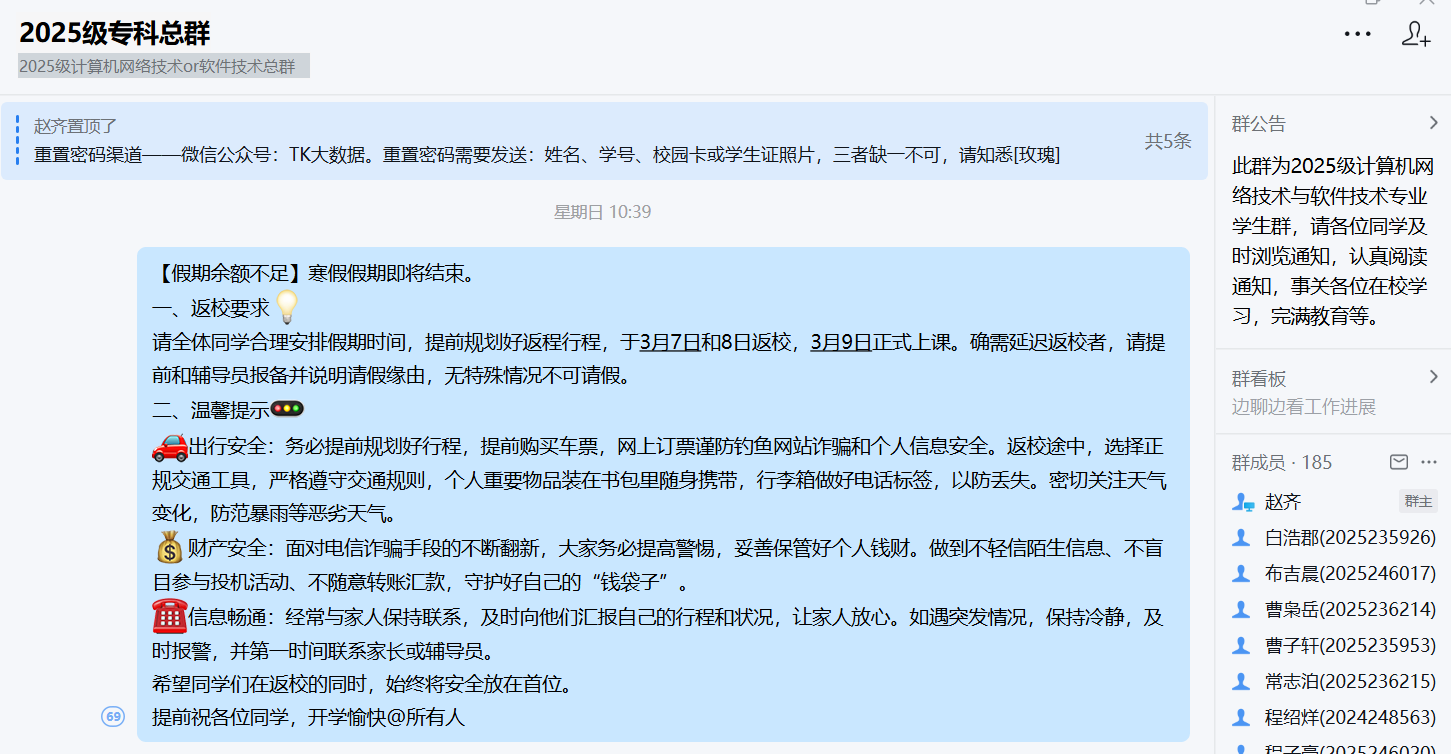This screenshot has height=754, width=1451.
Task: Open the three-dot menu beside 群成员
Action: 1429,462
